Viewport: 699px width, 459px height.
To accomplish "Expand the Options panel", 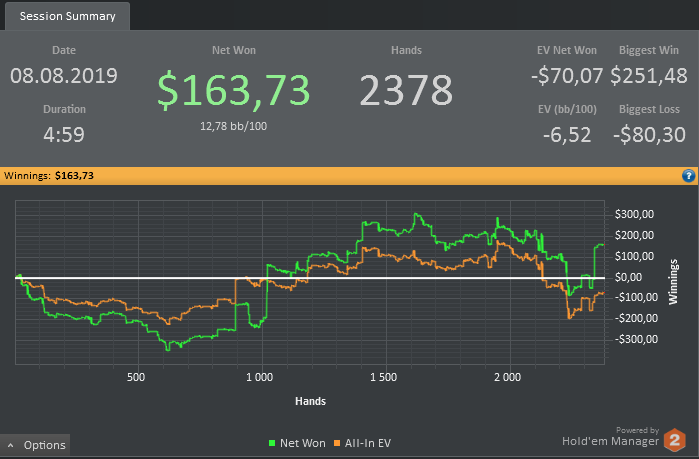I will click(x=35, y=445).
